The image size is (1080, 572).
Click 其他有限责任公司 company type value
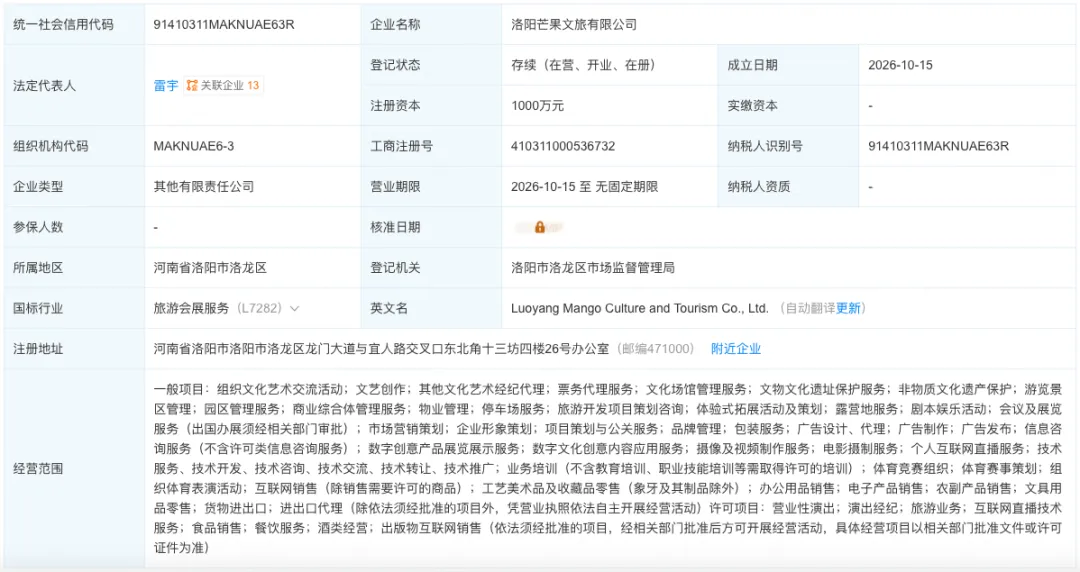(x=204, y=186)
